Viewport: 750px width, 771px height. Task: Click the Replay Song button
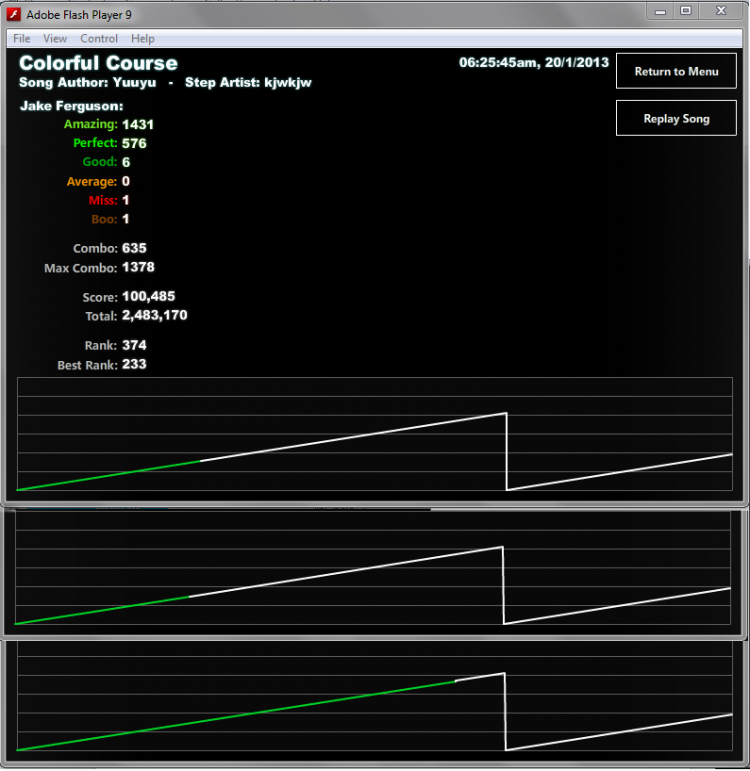(676, 118)
